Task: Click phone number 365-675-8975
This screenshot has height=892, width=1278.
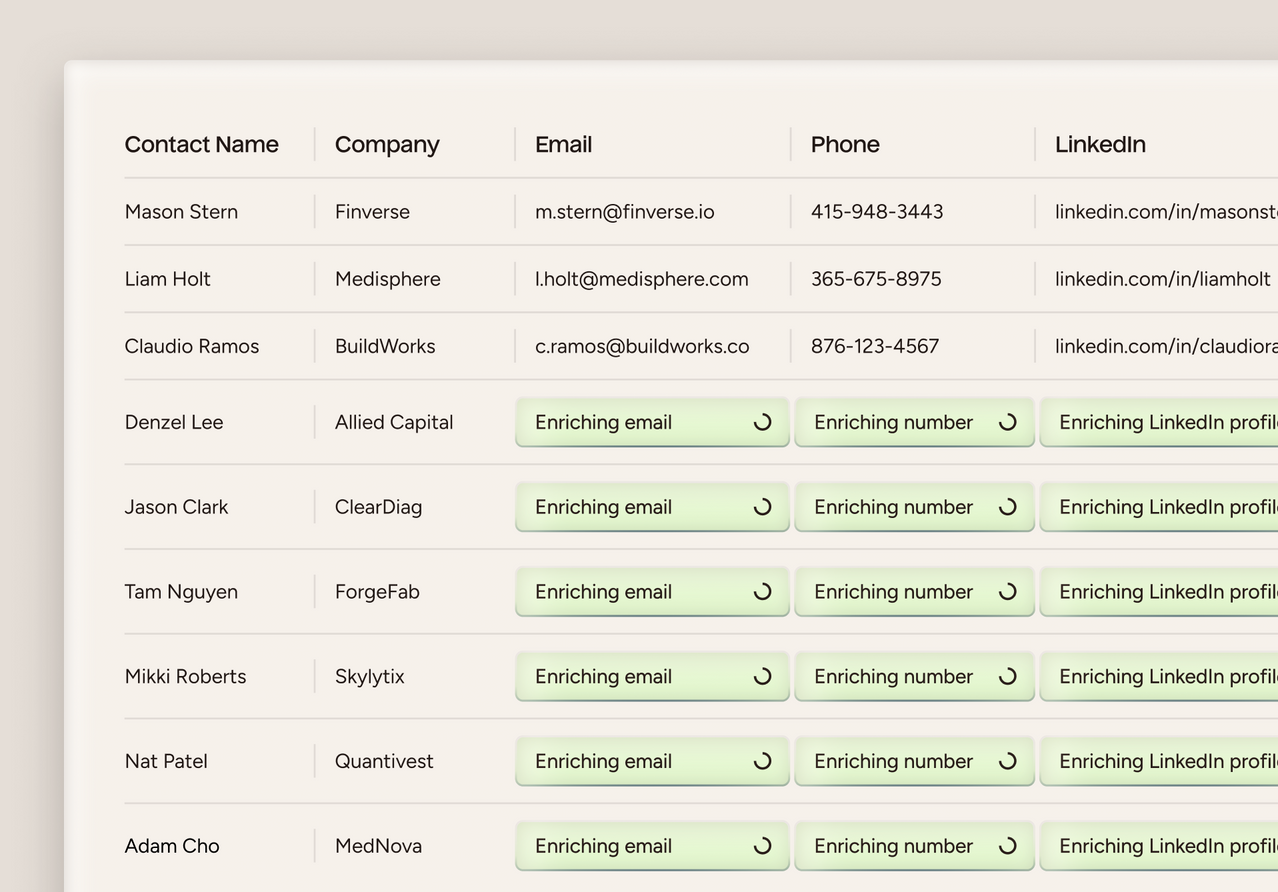Action: (876, 279)
